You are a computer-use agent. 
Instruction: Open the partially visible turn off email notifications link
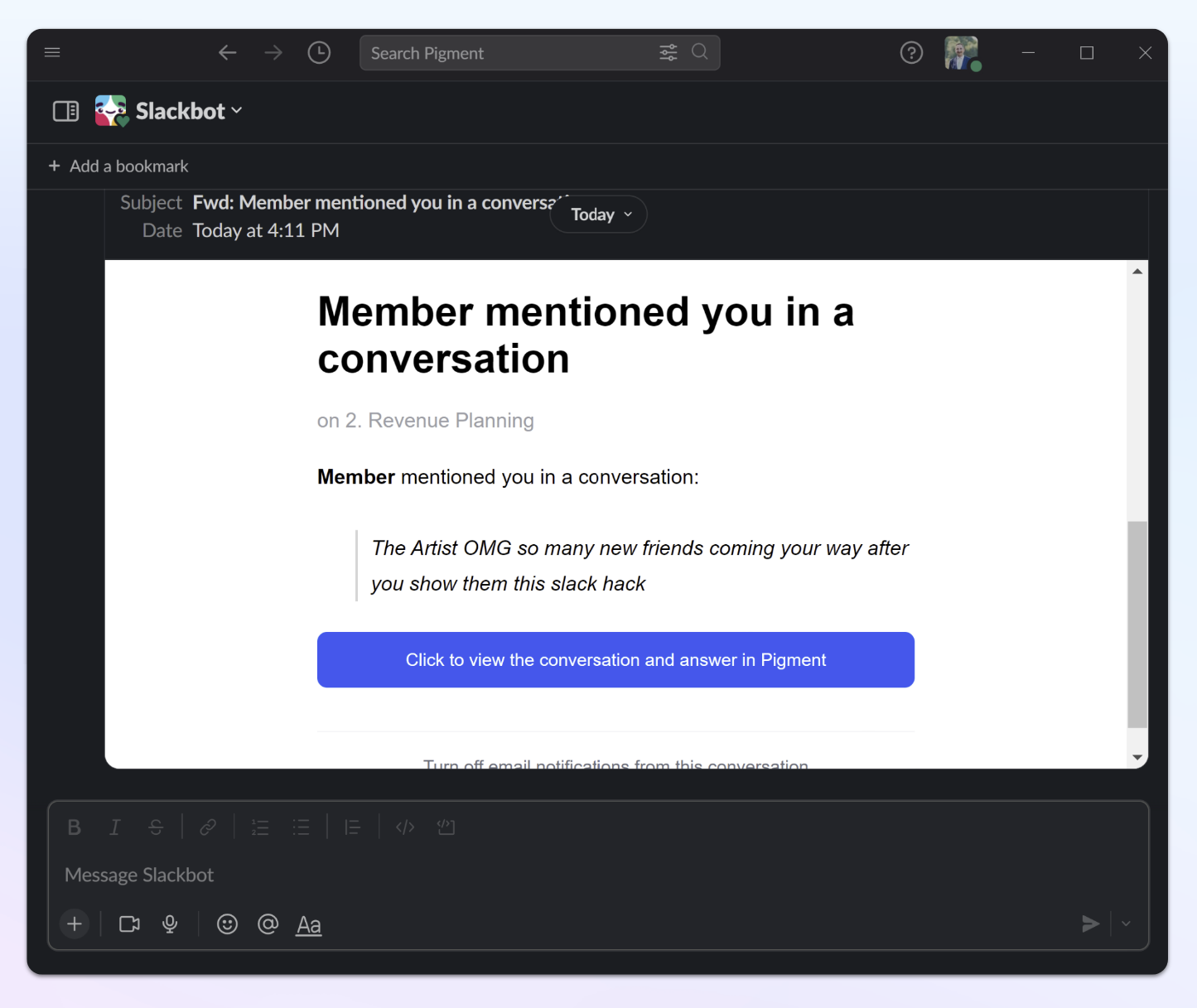coord(615,764)
